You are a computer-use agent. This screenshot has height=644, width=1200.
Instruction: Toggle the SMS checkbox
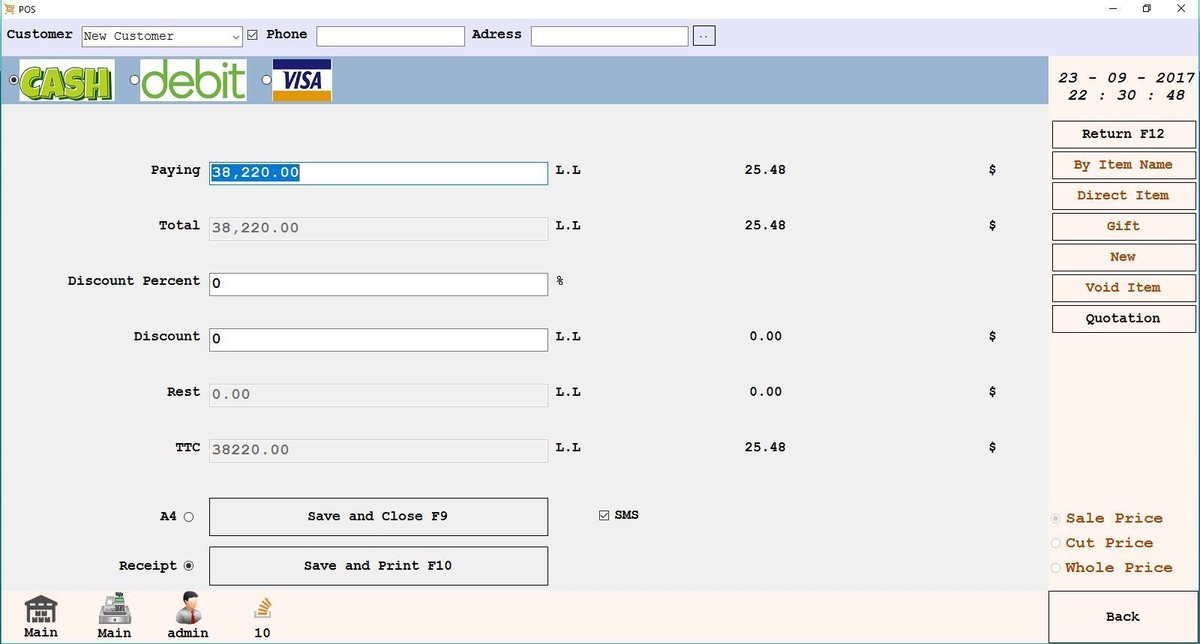603,516
